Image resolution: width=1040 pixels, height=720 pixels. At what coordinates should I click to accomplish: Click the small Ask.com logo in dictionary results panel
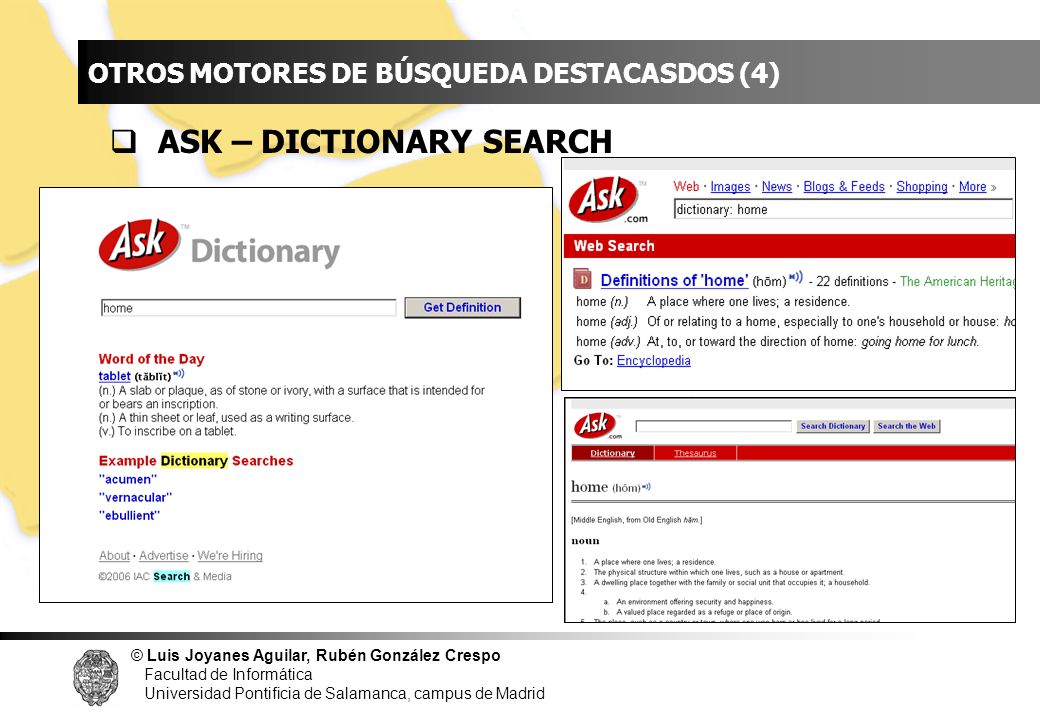pos(598,426)
